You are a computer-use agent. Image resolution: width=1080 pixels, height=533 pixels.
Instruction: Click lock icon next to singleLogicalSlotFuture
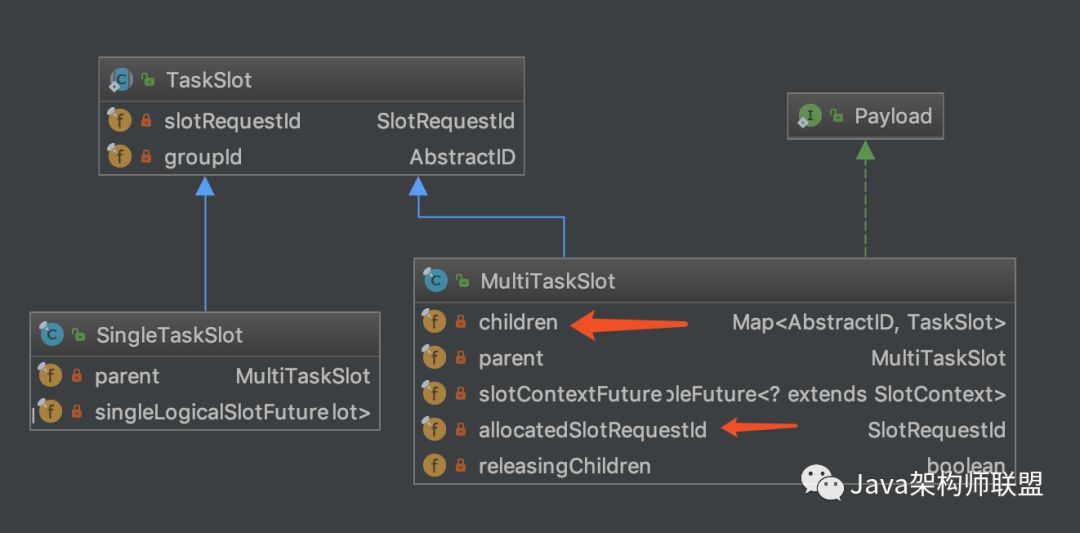pyautogui.click(x=77, y=412)
